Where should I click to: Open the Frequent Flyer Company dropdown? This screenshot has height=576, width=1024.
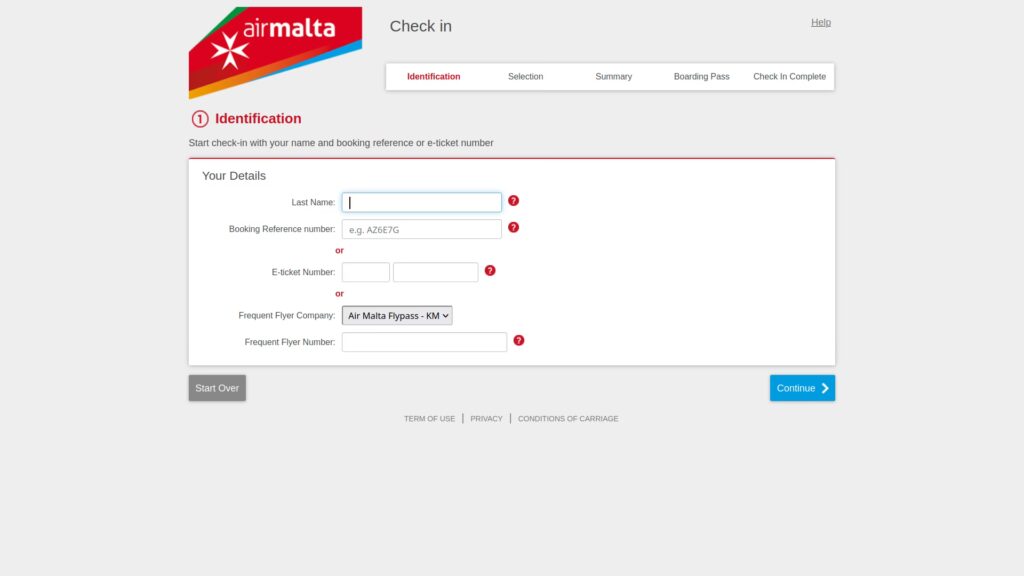(x=397, y=316)
